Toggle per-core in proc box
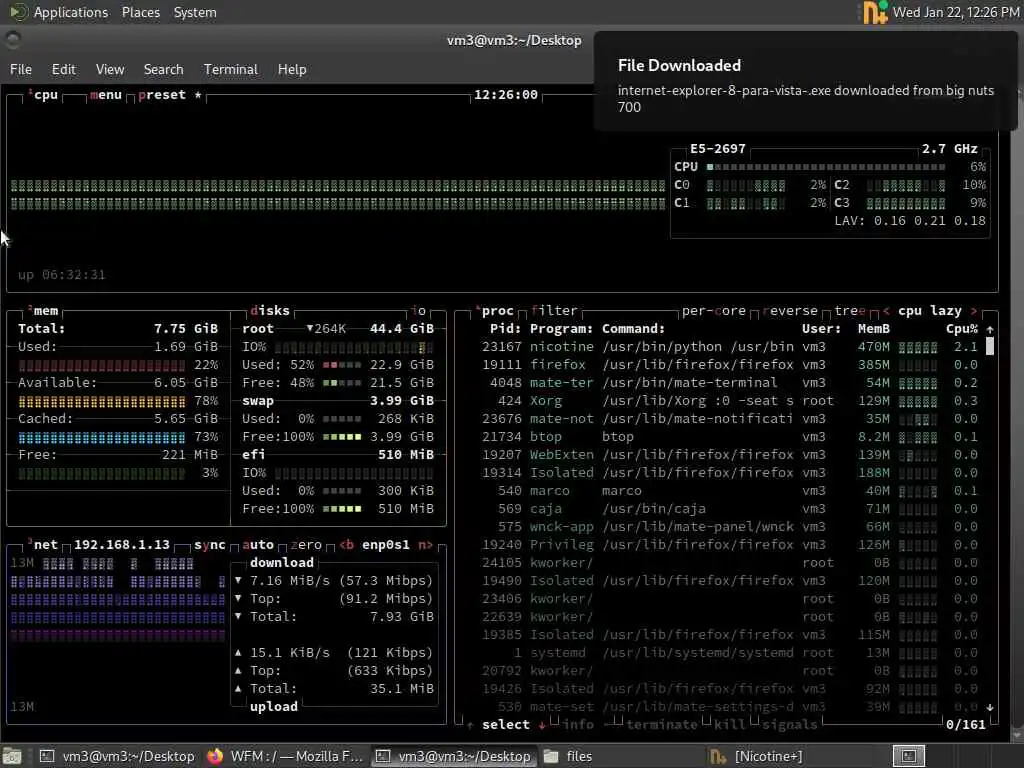 tap(714, 311)
